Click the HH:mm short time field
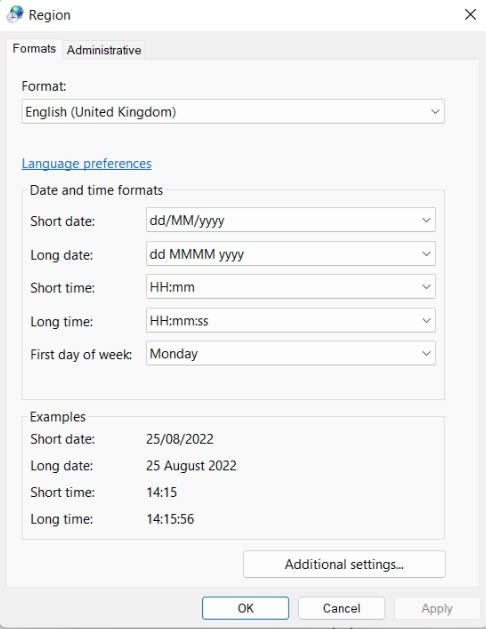Image resolution: width=486 pixels, height=629 pixels. click(x=291, y=287)
